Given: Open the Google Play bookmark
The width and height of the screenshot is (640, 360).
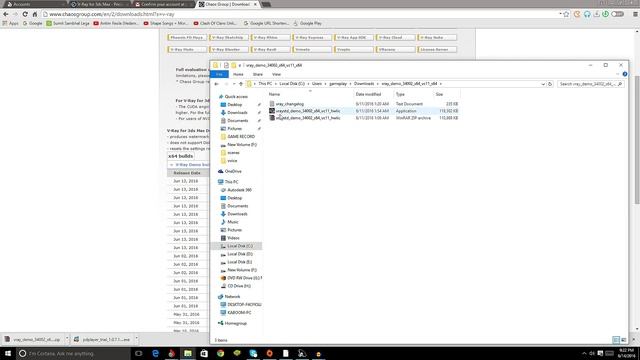Looking at the screenshot, I should point(308,24).
